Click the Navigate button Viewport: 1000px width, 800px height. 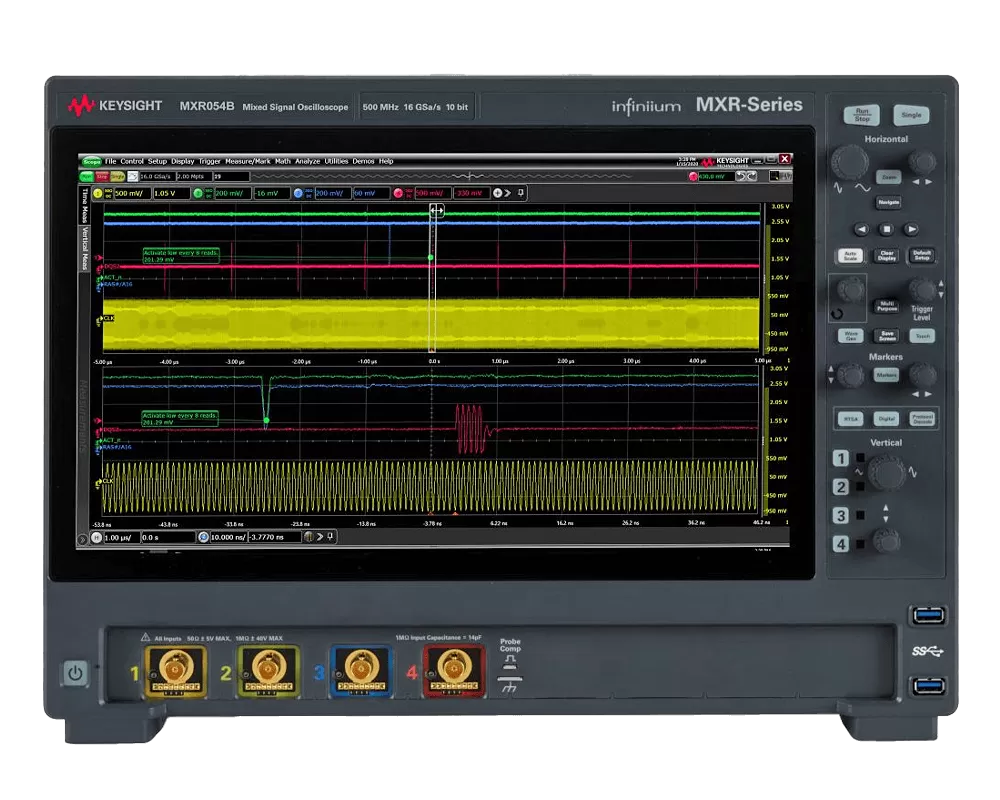(x=888, y=202)
